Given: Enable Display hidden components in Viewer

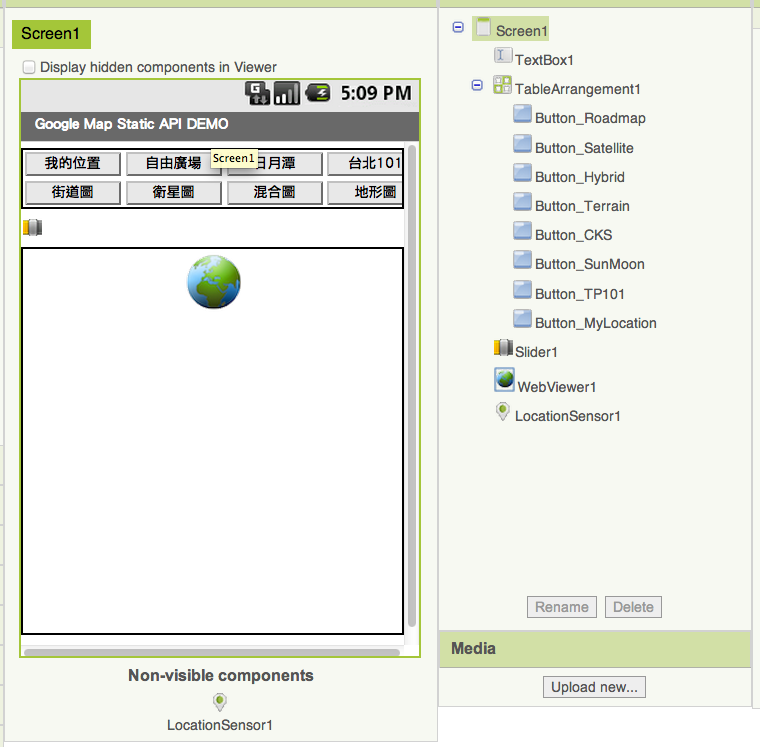Looking at the screenshot, I should 29,67.
